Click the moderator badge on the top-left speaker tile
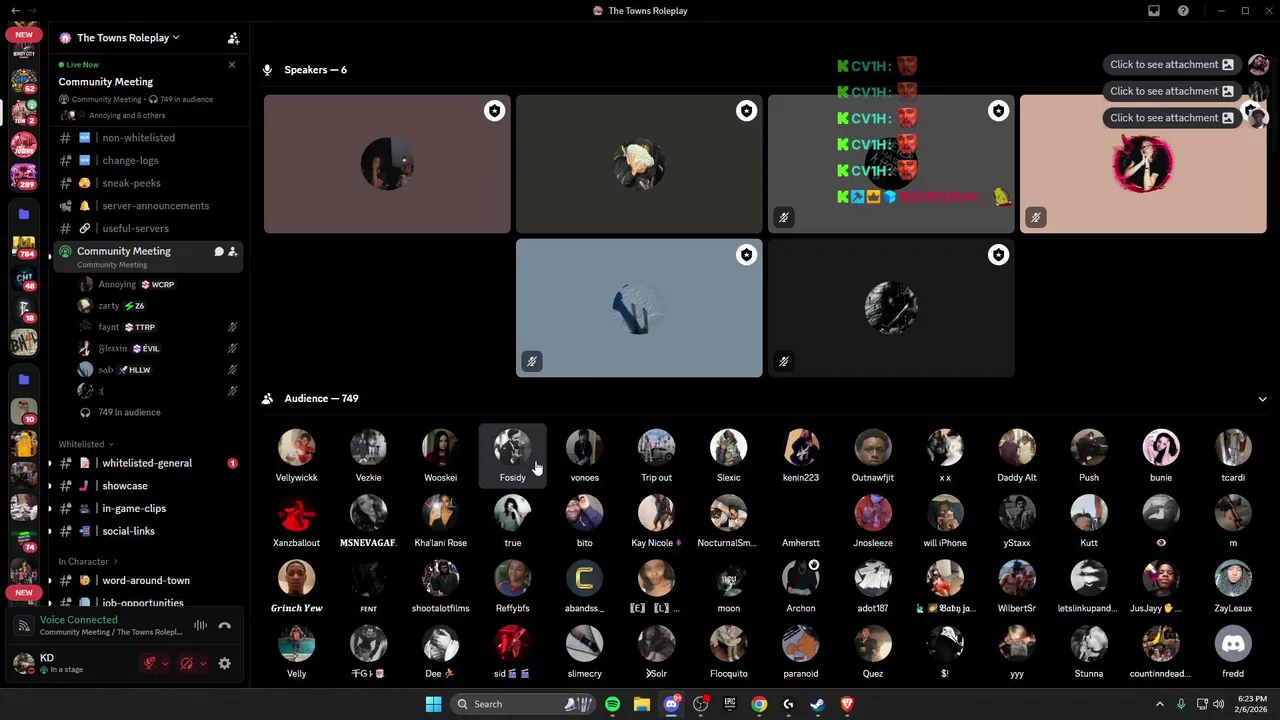Image resolution: width=1280 pixels, height=720 pixels. click(x=494, y=111)
